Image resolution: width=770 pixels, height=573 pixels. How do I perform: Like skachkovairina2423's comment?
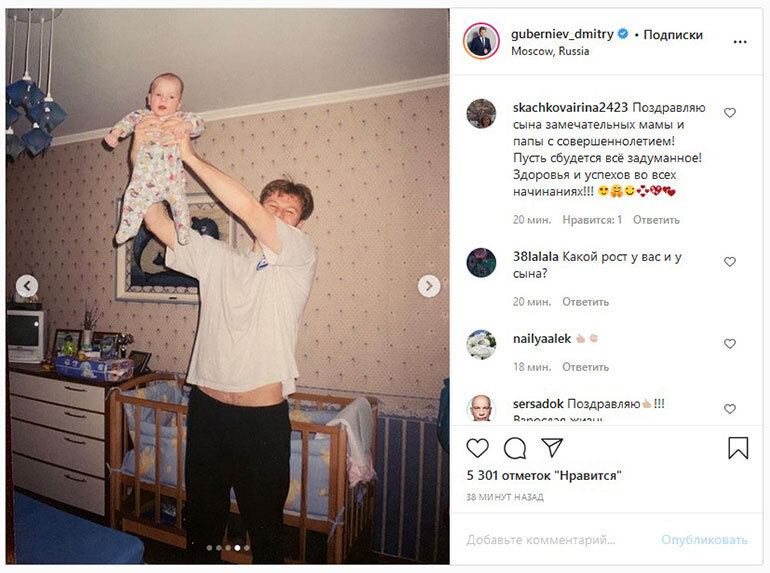point(730,112)
